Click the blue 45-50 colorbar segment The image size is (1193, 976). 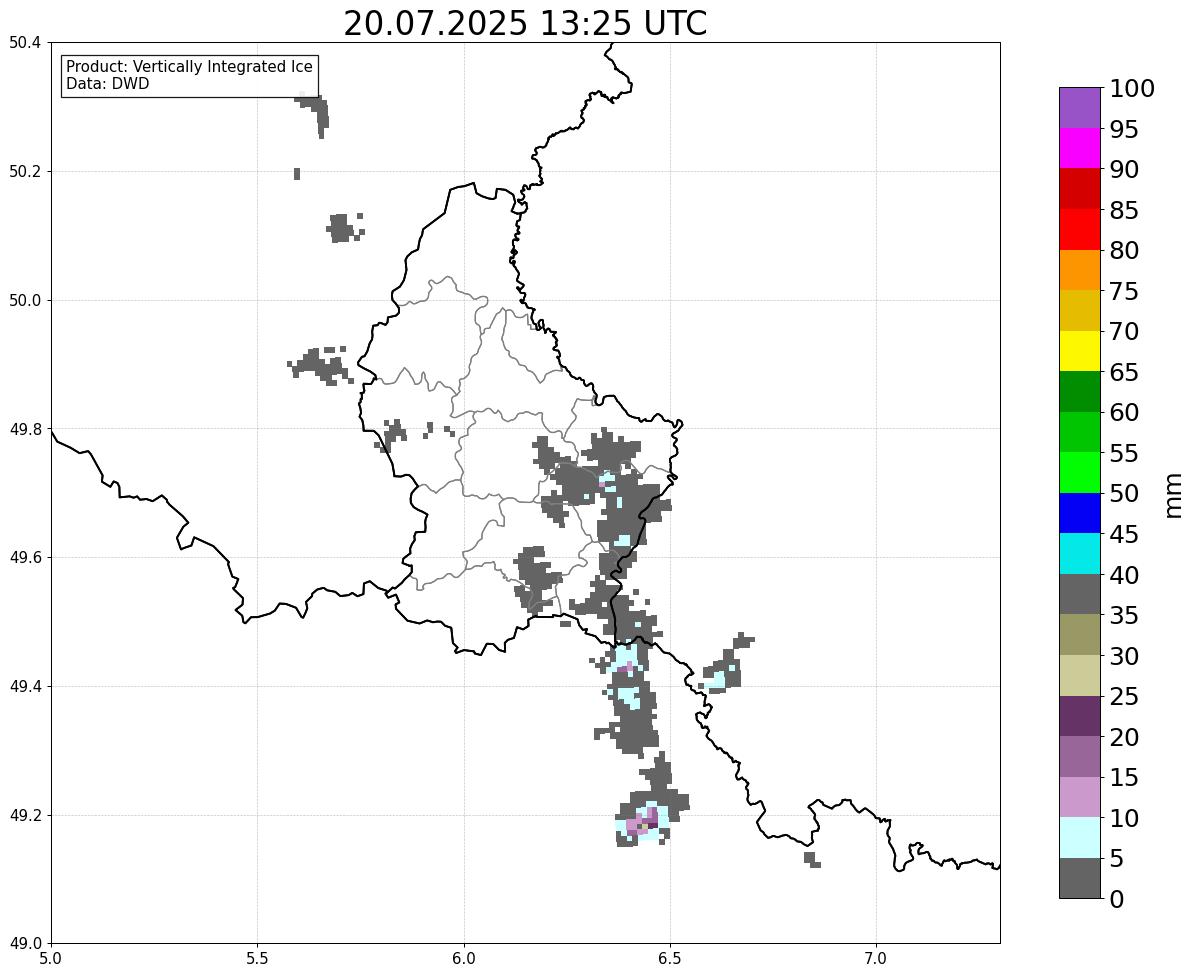(x=1080, y=513)
